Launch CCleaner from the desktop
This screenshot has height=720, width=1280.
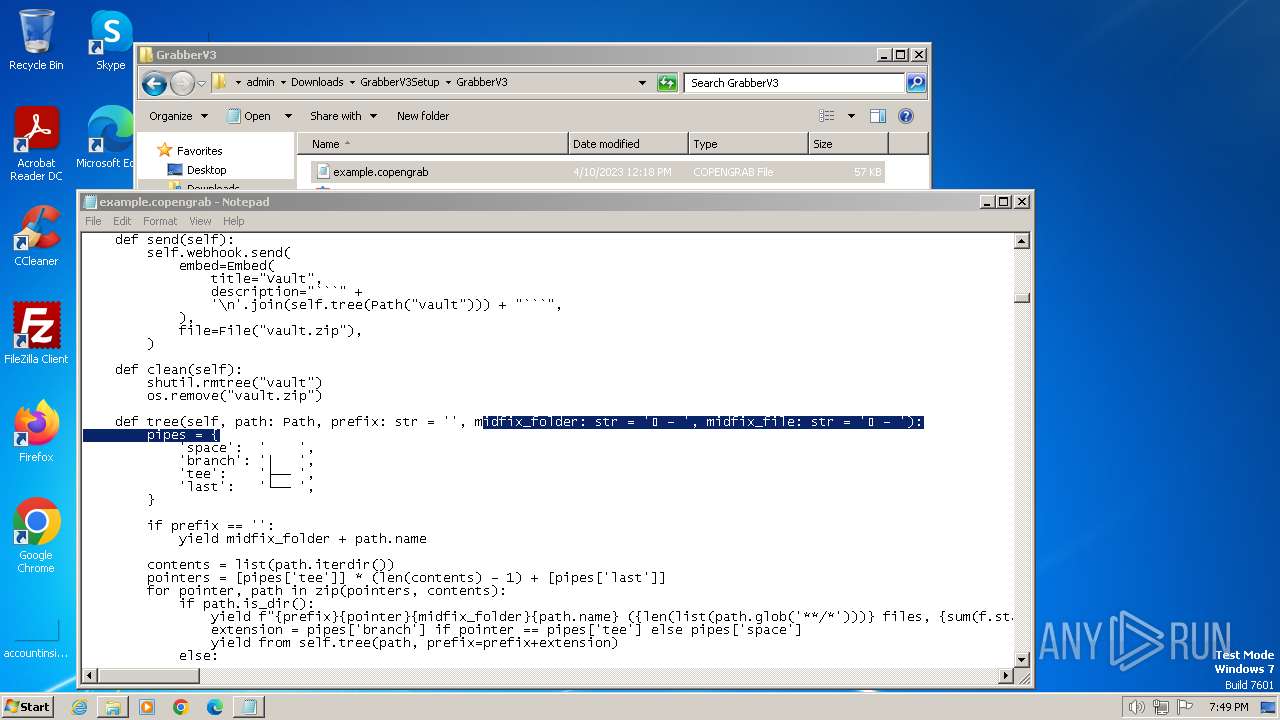(36, 236)
